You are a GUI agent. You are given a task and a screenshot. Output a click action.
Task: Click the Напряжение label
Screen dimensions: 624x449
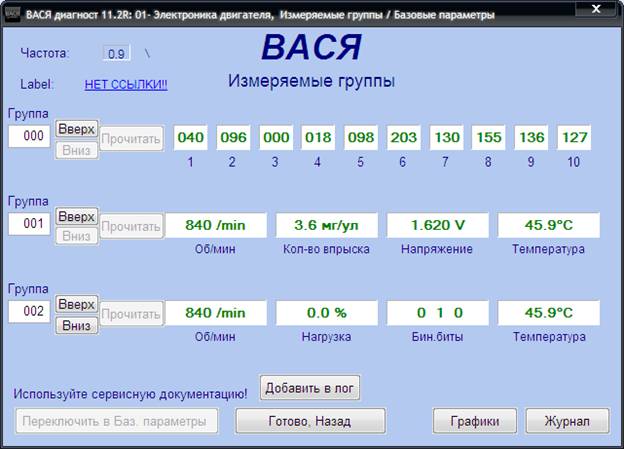[x=437, y=249]
